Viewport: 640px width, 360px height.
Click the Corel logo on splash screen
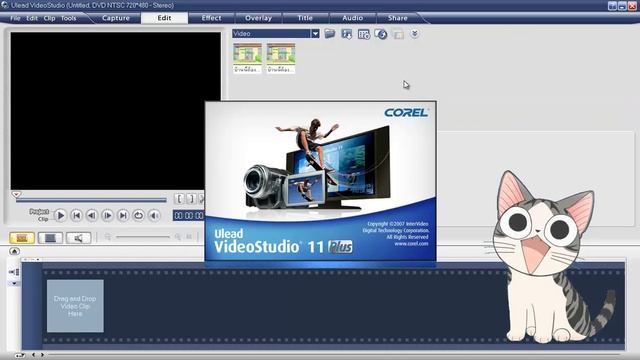(406, 113)
